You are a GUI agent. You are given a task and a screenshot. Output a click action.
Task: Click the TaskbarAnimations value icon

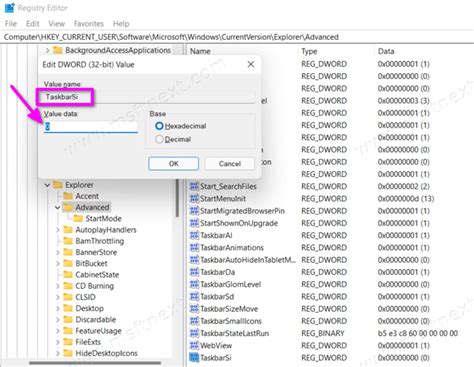(x=194, y=248)
